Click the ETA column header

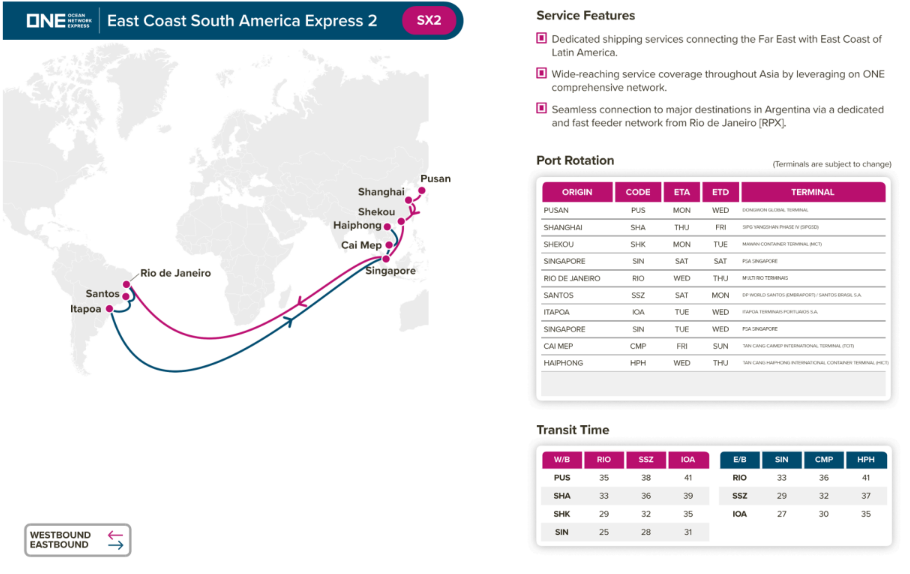pyautogui.click(x=681, y=192)
